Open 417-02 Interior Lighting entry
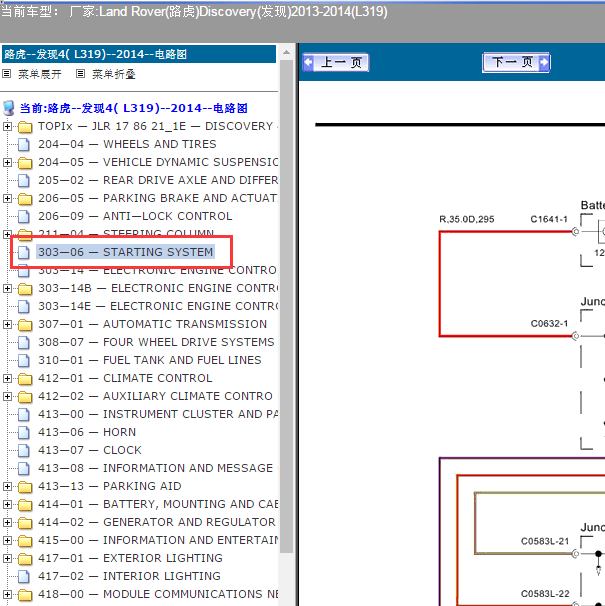The width and height of the screenshot is (605, 606). point(130,576)
